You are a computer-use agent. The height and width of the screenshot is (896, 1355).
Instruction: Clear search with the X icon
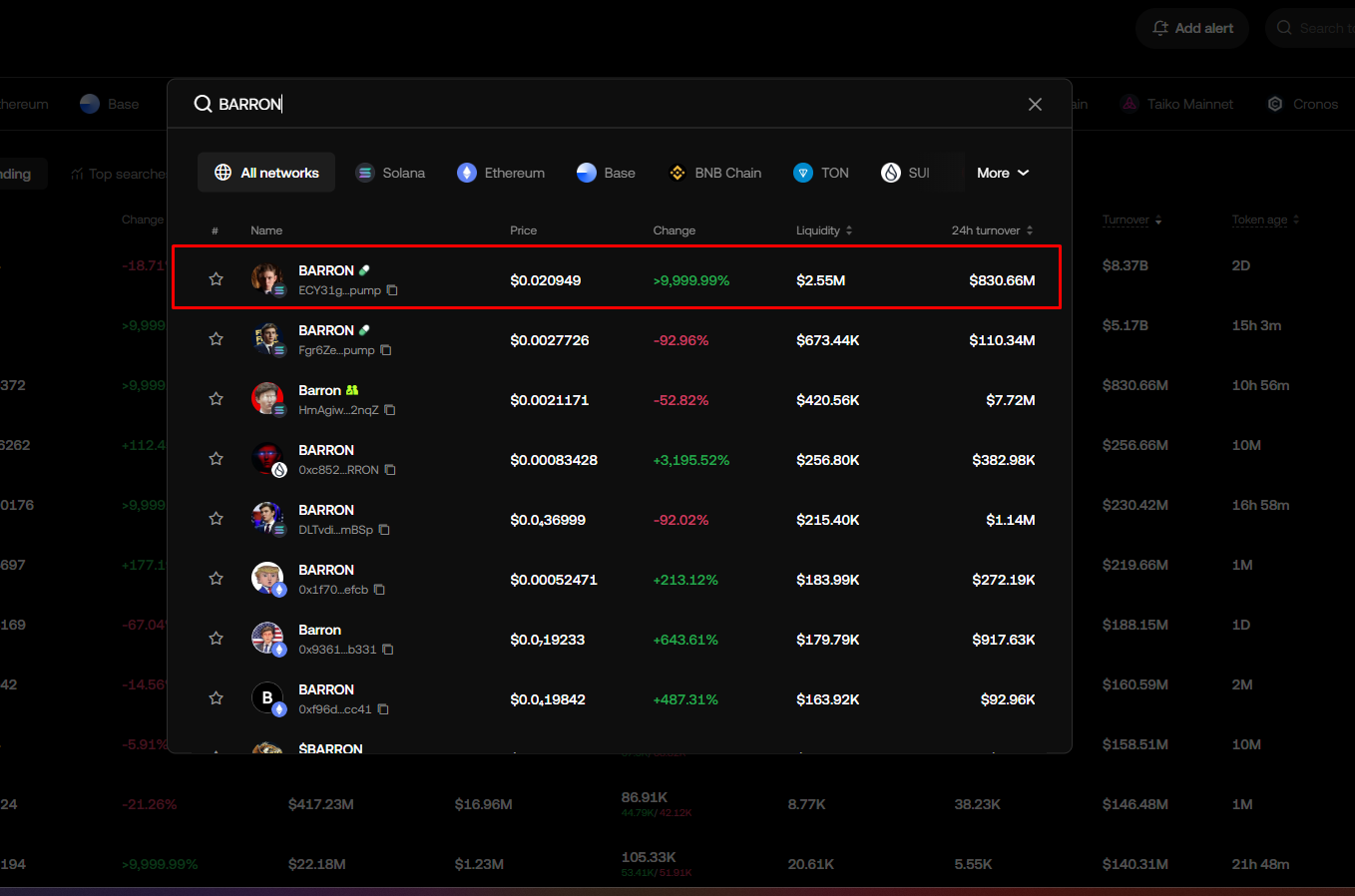(1035, 104)
